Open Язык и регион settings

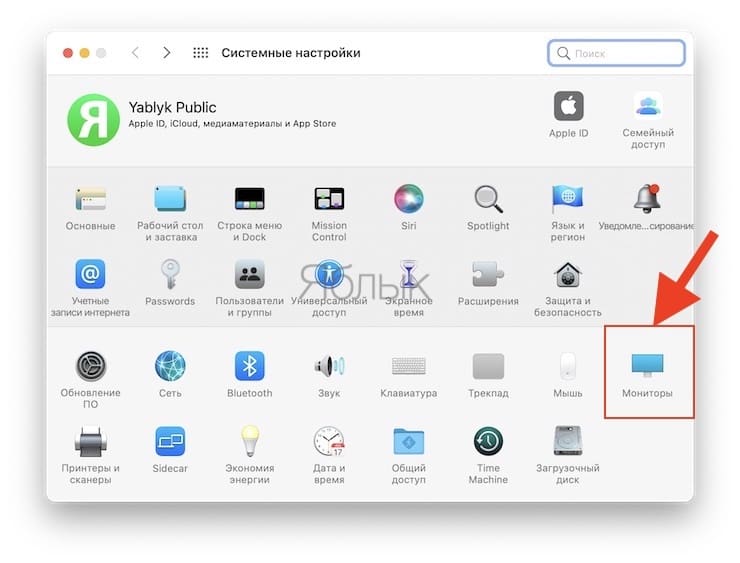pyautogui.click(x=568, y=199)
